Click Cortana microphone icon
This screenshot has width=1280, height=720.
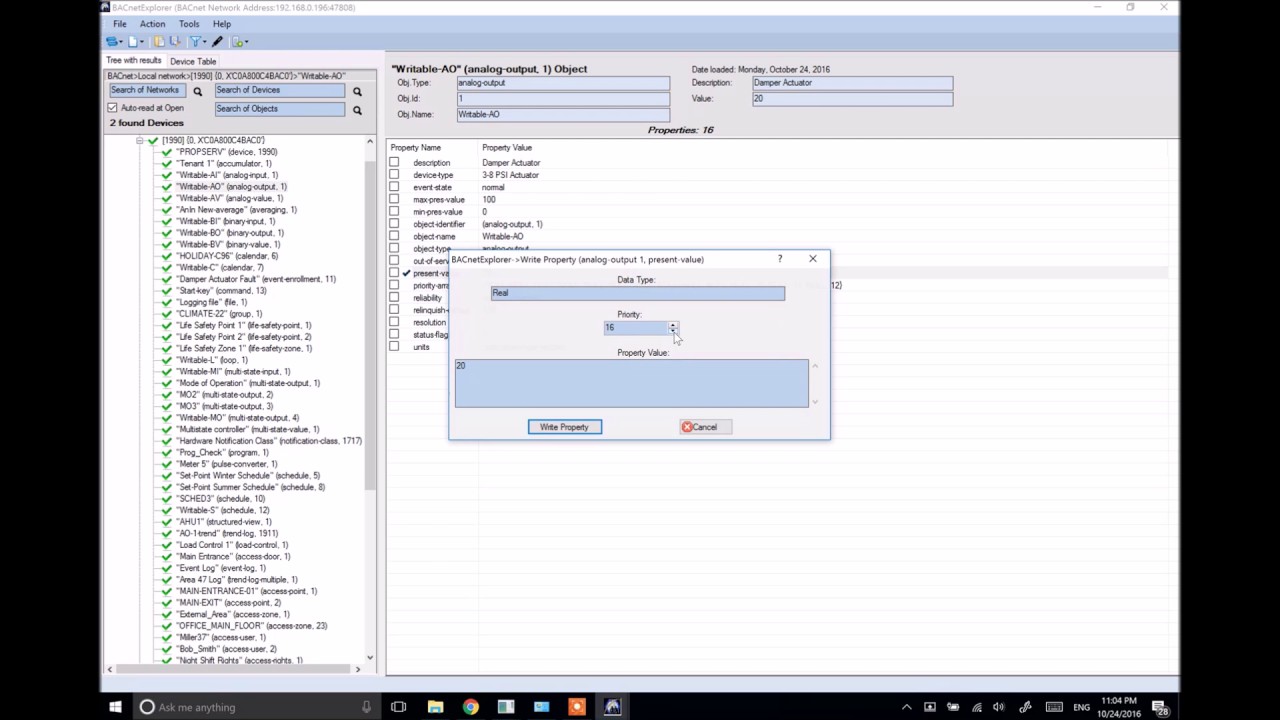pos(366,707)
